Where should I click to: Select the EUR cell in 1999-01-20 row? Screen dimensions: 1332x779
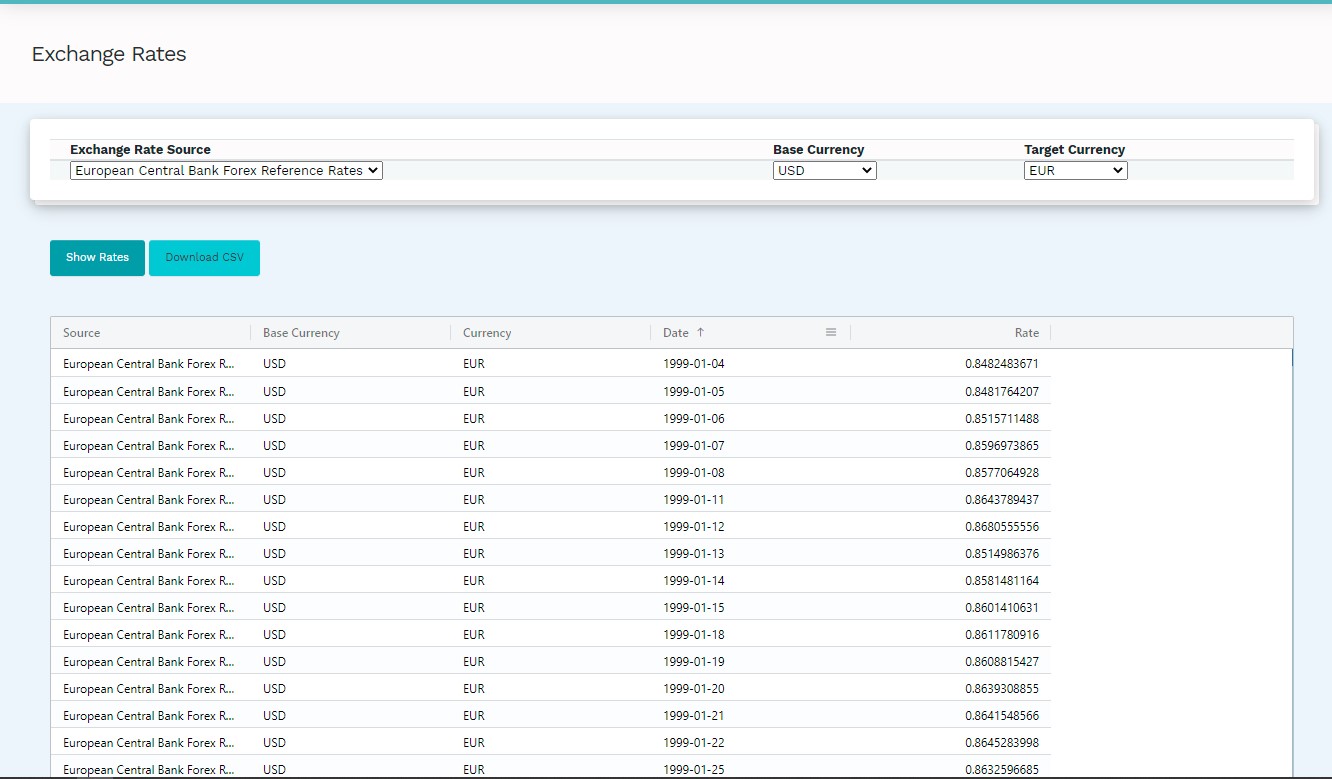point(474,689)
